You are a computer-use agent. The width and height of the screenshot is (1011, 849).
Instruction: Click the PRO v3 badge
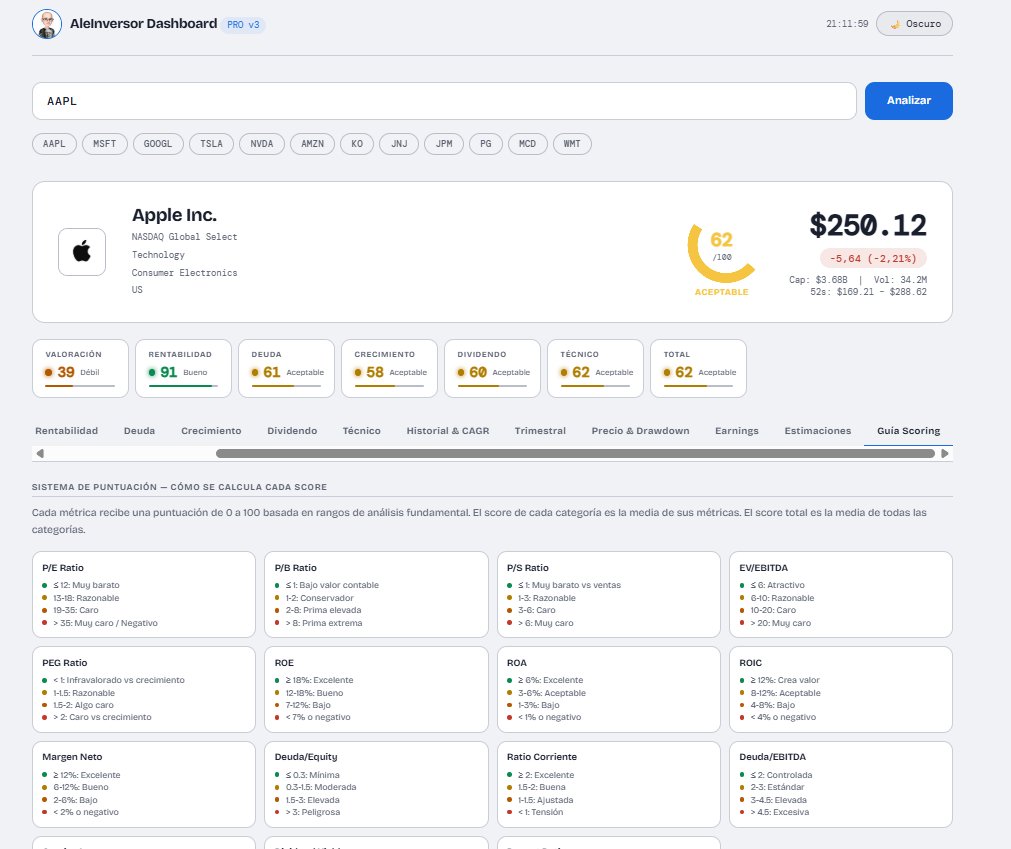point(243,24)
